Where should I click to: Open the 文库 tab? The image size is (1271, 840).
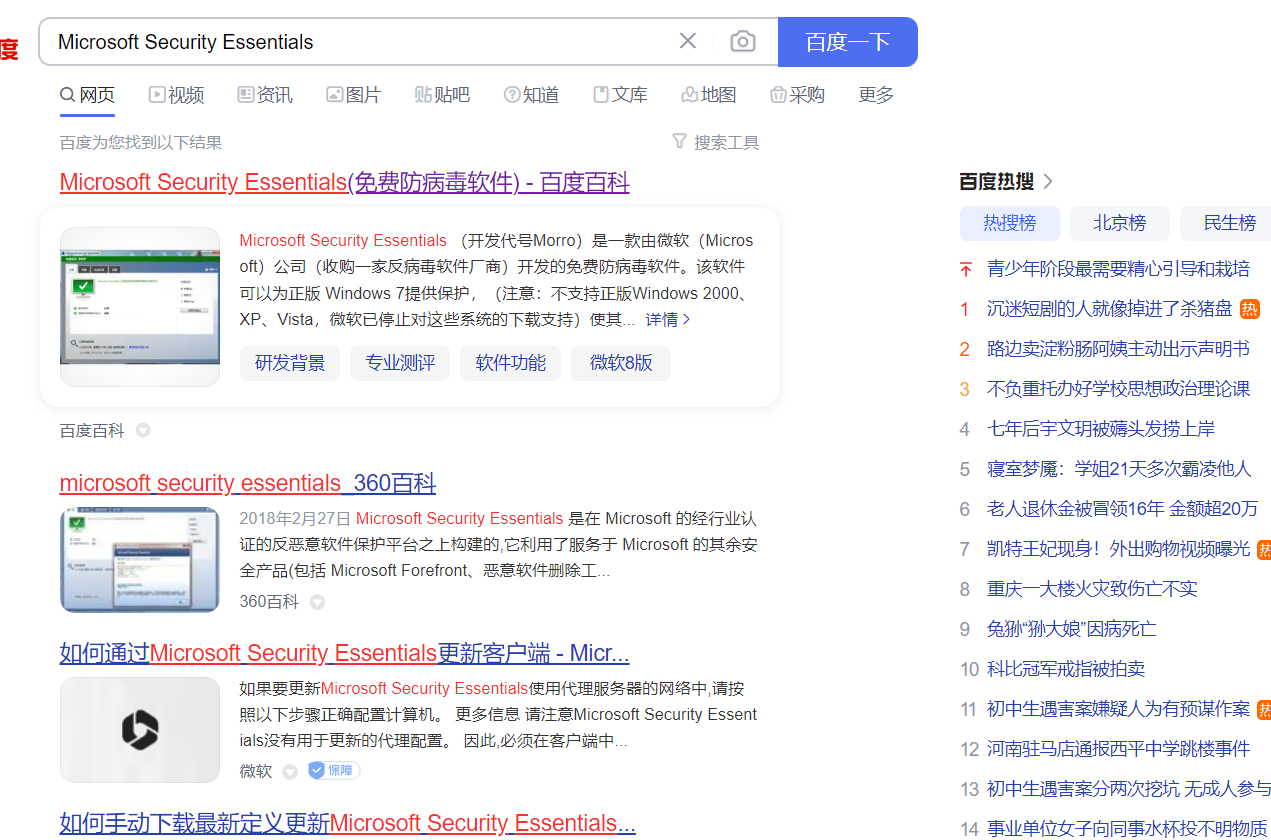(x=620, y=95)
